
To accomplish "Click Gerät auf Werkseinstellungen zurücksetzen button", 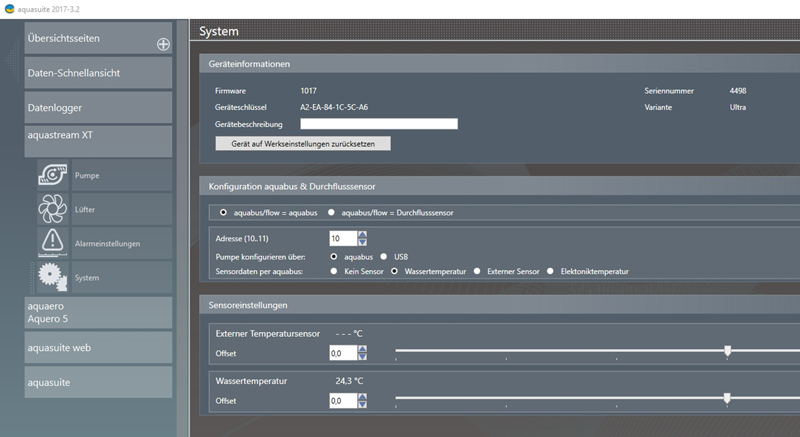I will pyautogui.click(x=302, y=143).
